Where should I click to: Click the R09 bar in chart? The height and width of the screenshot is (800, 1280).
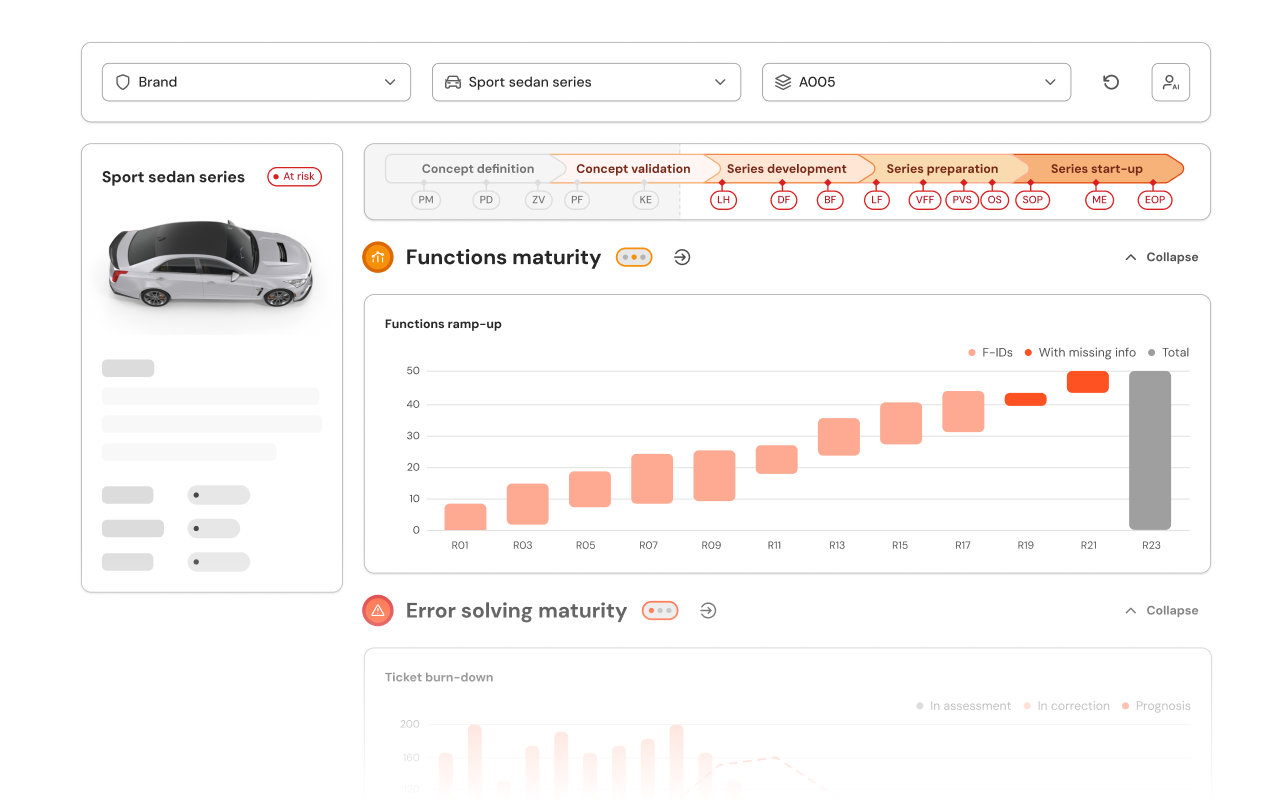(714, 476)
